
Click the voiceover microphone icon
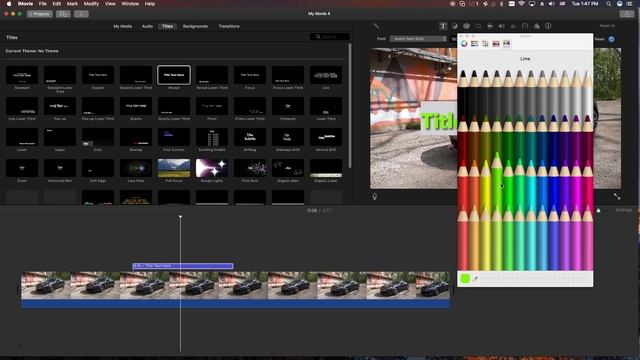tap(375, 196)
